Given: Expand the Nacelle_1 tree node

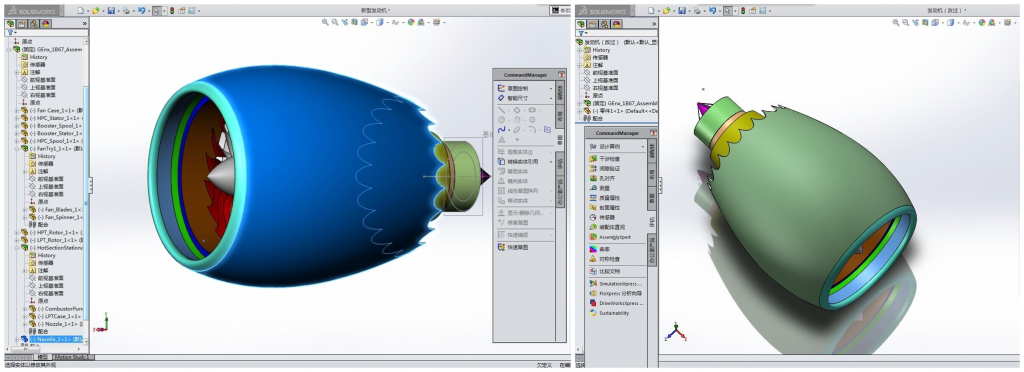Looking at the screenshot, I should tap(16, 339).
